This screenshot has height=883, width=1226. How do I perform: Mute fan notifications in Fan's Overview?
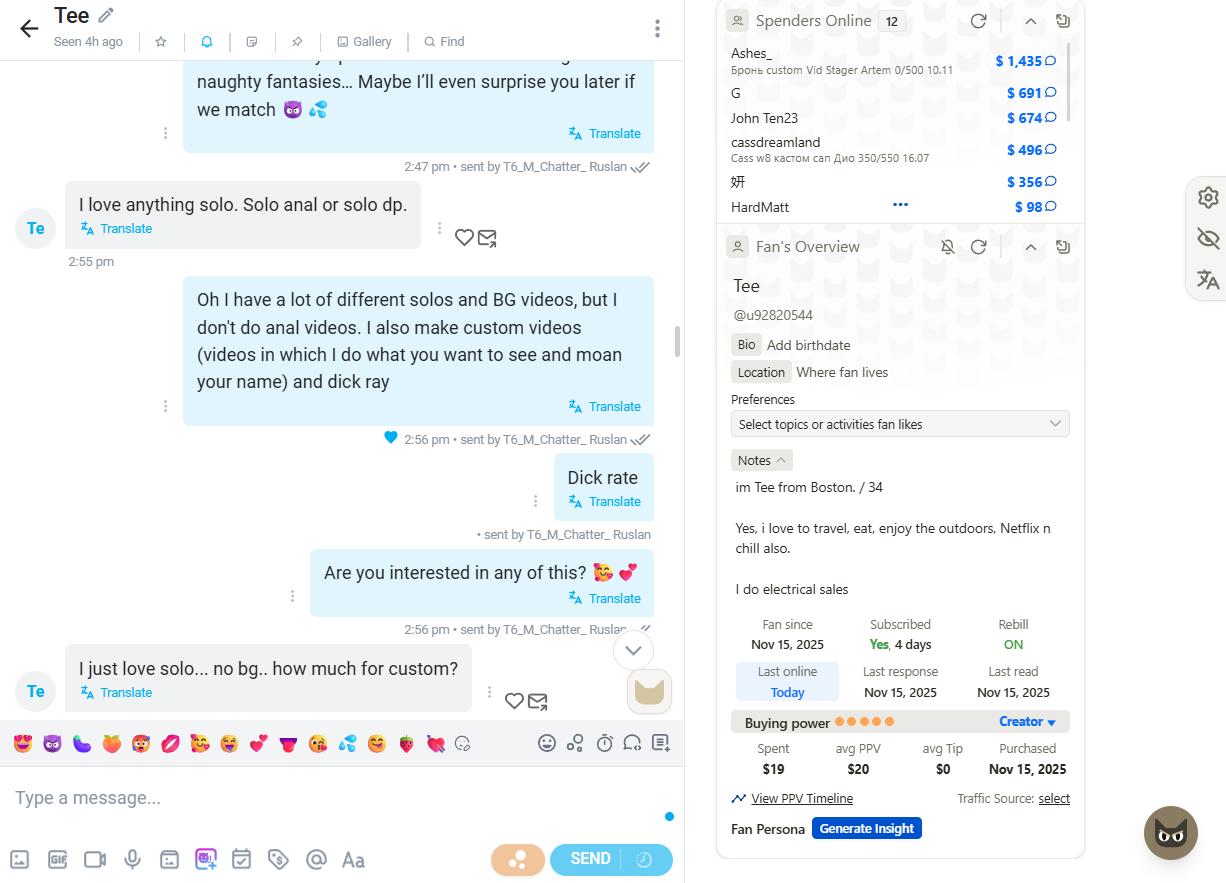pyautogui.click(x=948, y=247)
